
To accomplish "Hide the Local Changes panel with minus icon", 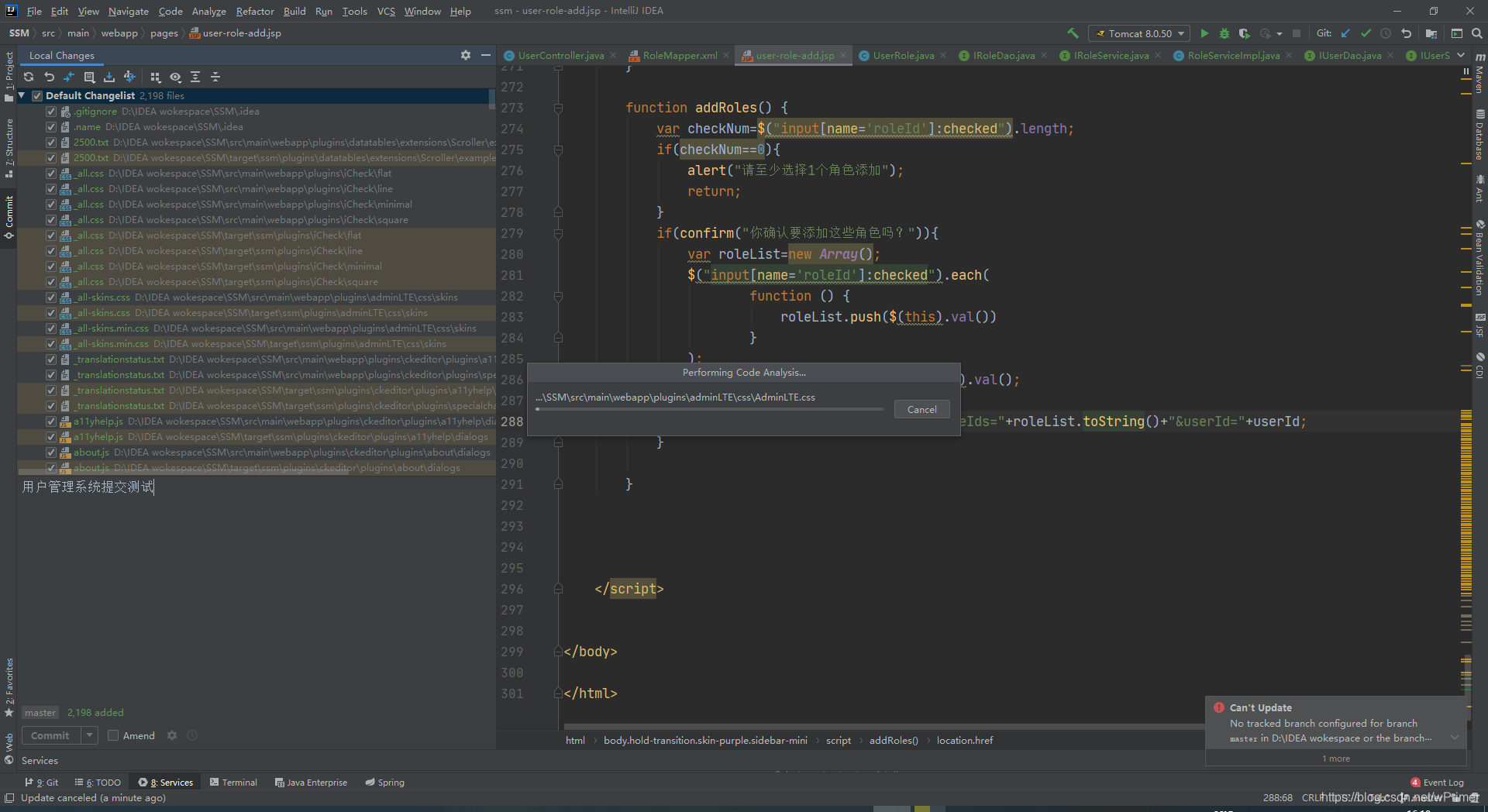I will tap(486, 55).
